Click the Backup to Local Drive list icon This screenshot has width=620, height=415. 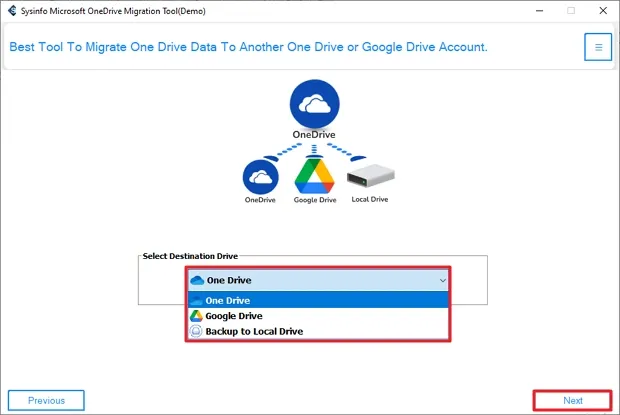click(196, 331)
